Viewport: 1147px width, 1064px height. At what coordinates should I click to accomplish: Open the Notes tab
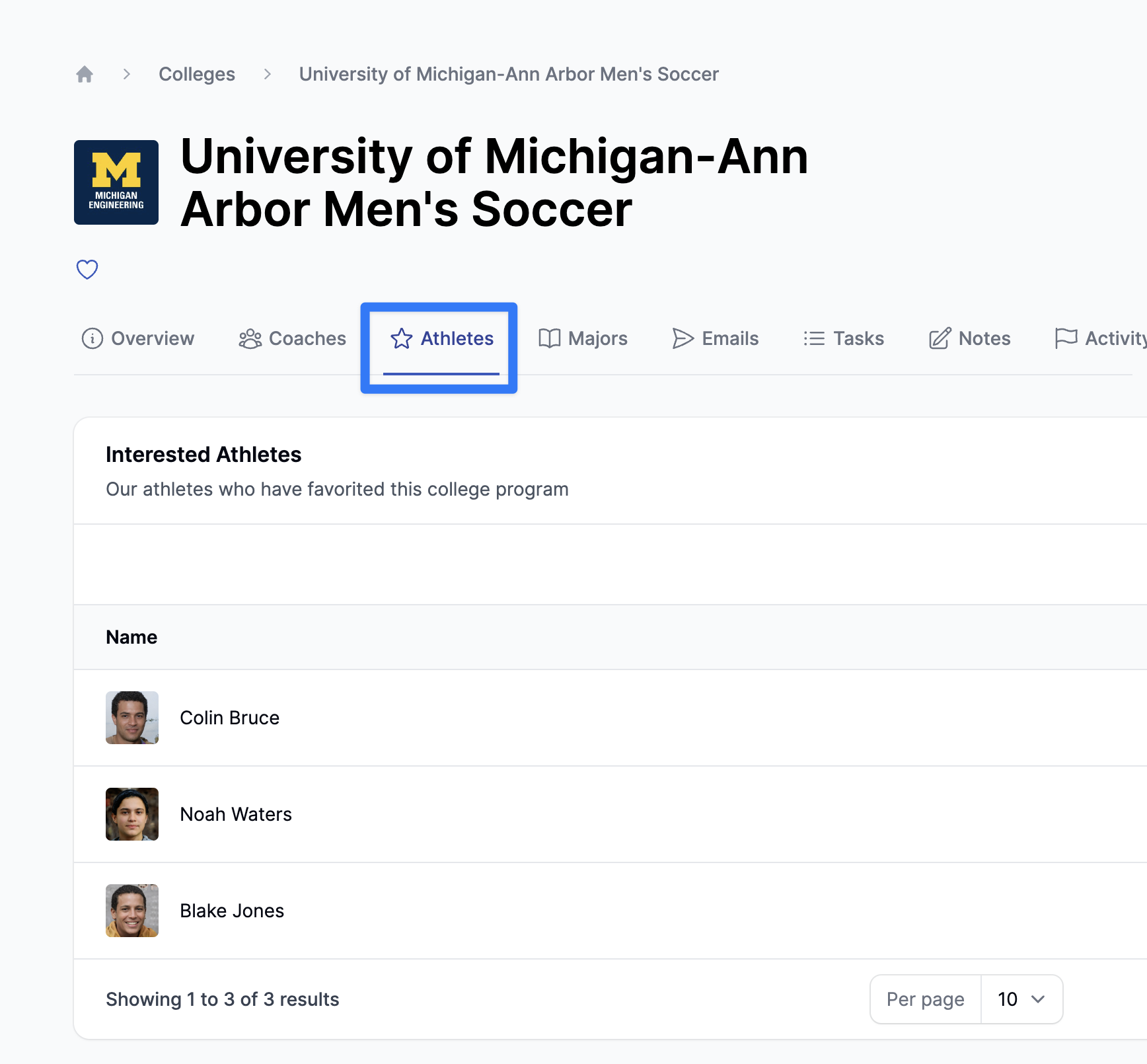coord(969,338)
